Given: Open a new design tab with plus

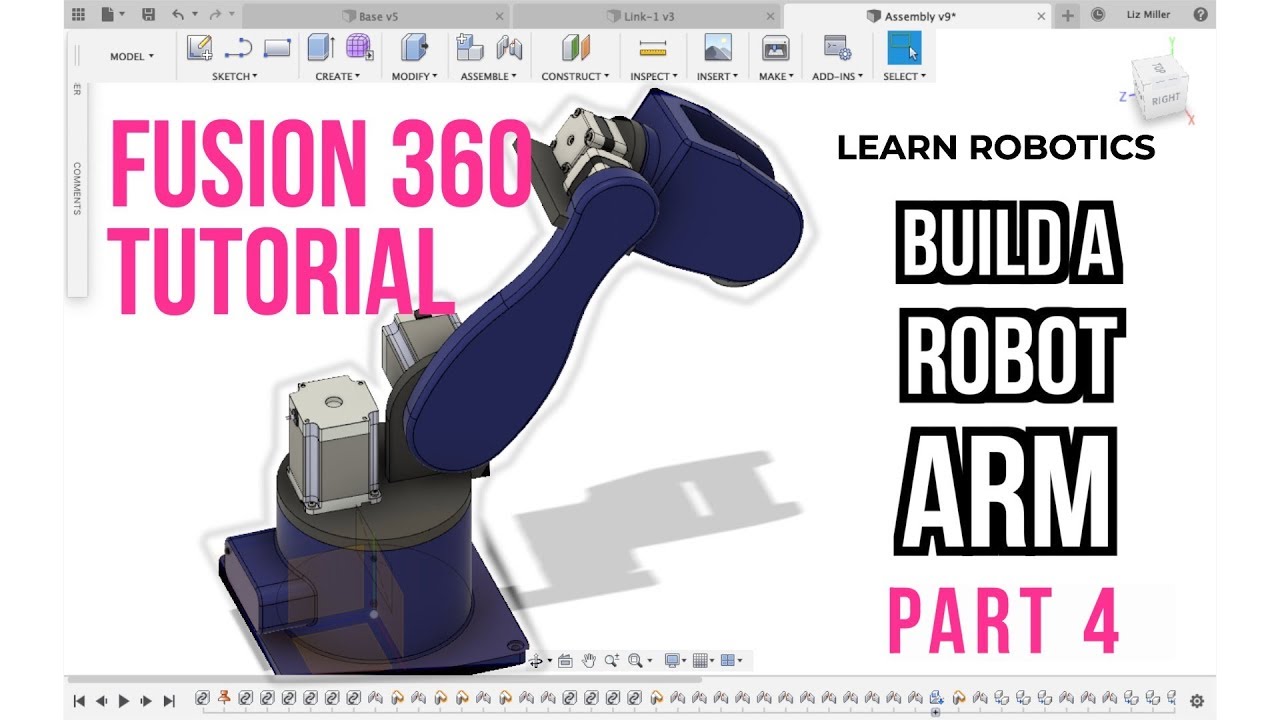Looking at the screenshot, I should pos(1068,15).
